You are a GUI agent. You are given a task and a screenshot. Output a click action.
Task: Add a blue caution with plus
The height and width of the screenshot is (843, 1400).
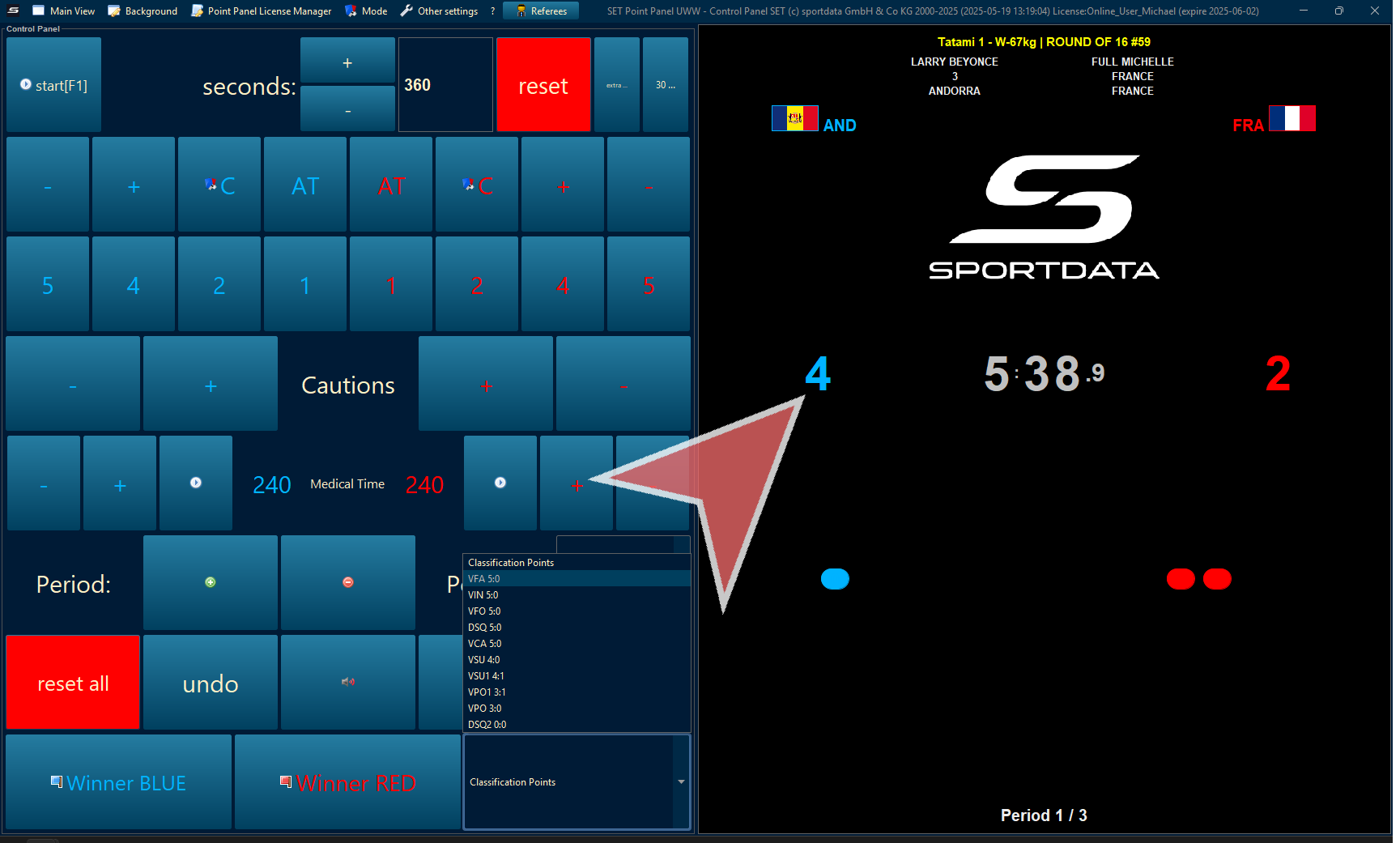(x=211, y=384)
